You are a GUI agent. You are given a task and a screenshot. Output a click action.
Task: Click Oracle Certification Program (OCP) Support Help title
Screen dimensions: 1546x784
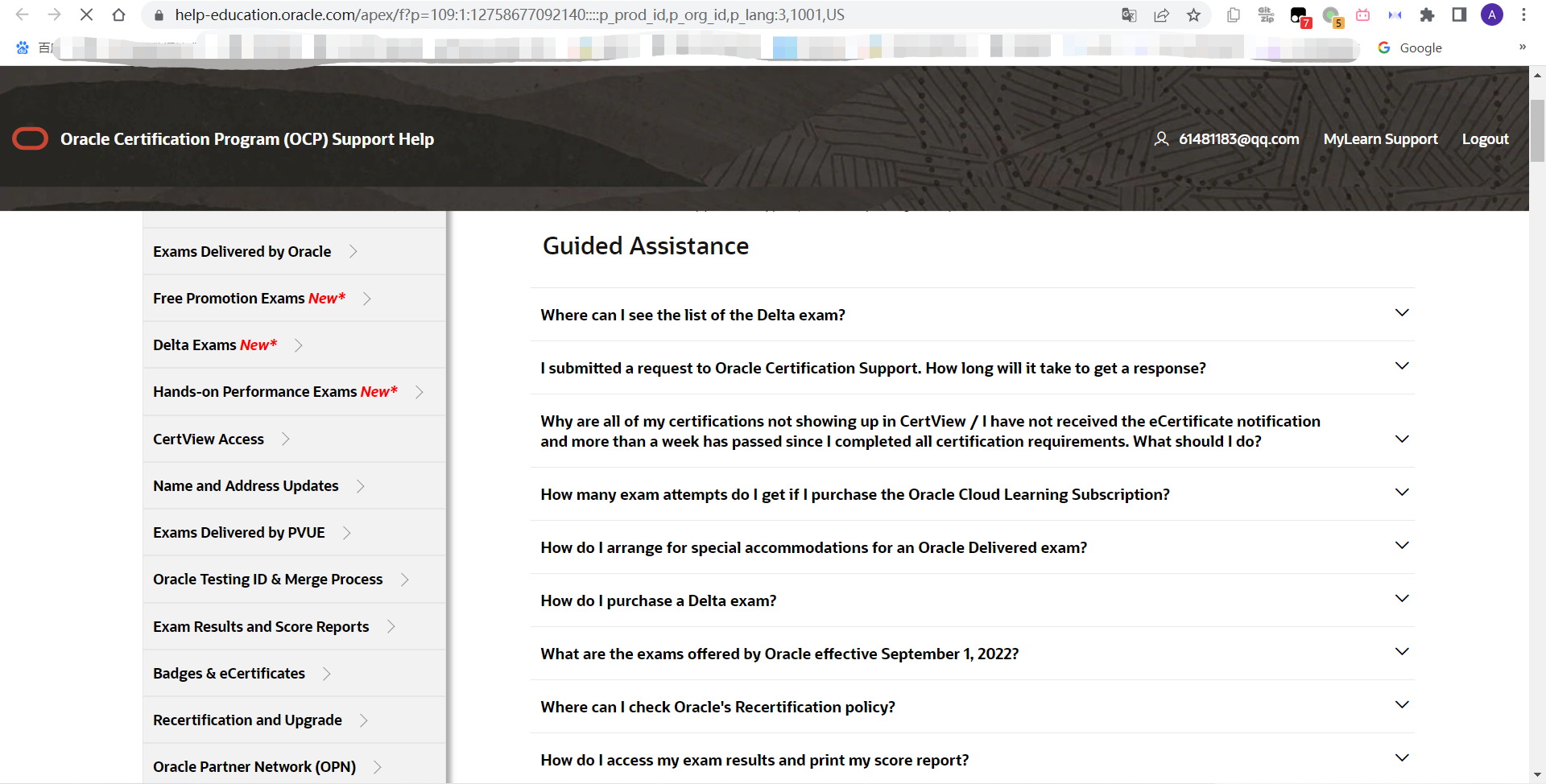[x=247, y=139]
